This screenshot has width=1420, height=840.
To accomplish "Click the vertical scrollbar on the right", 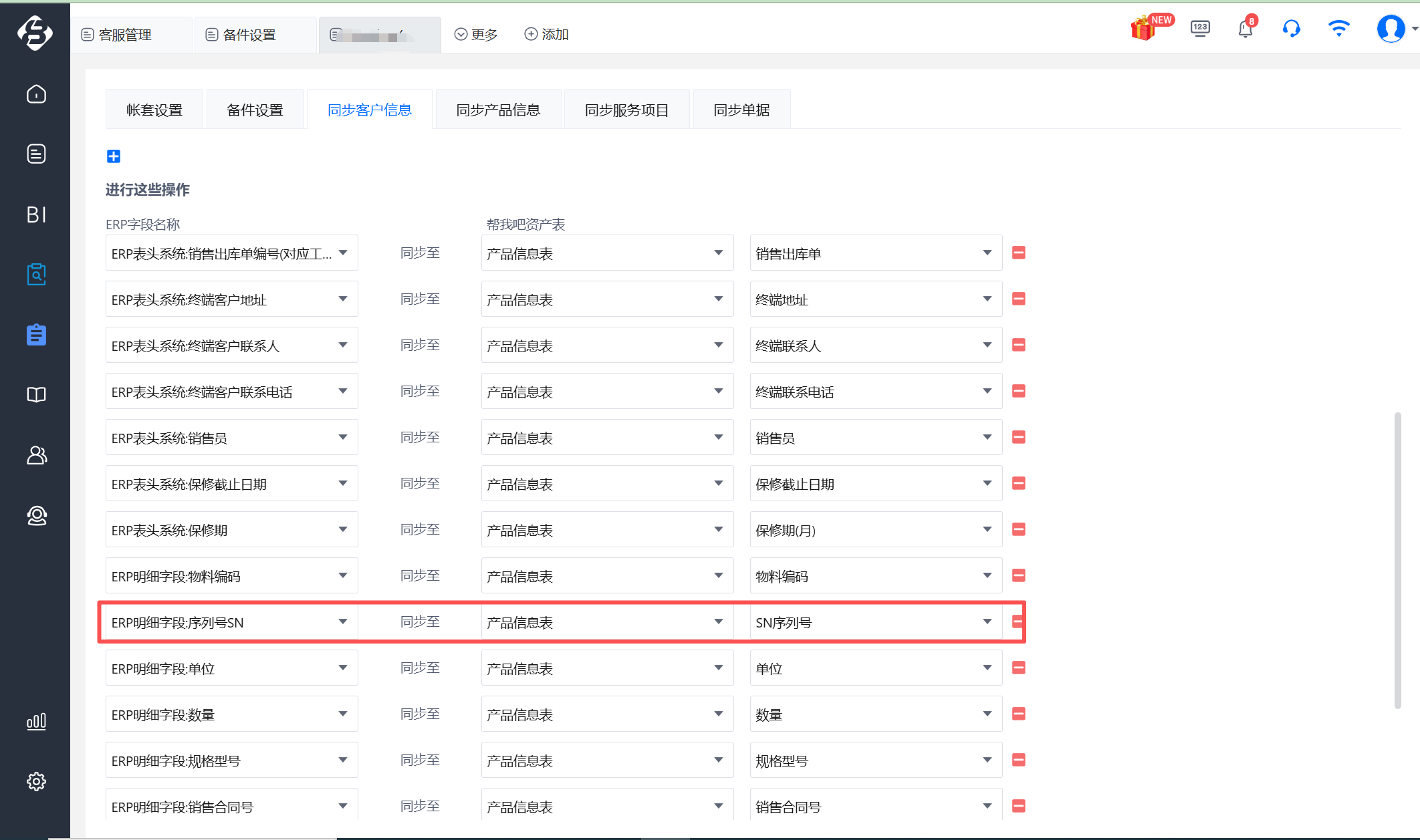I will [x=1397, y=560].
